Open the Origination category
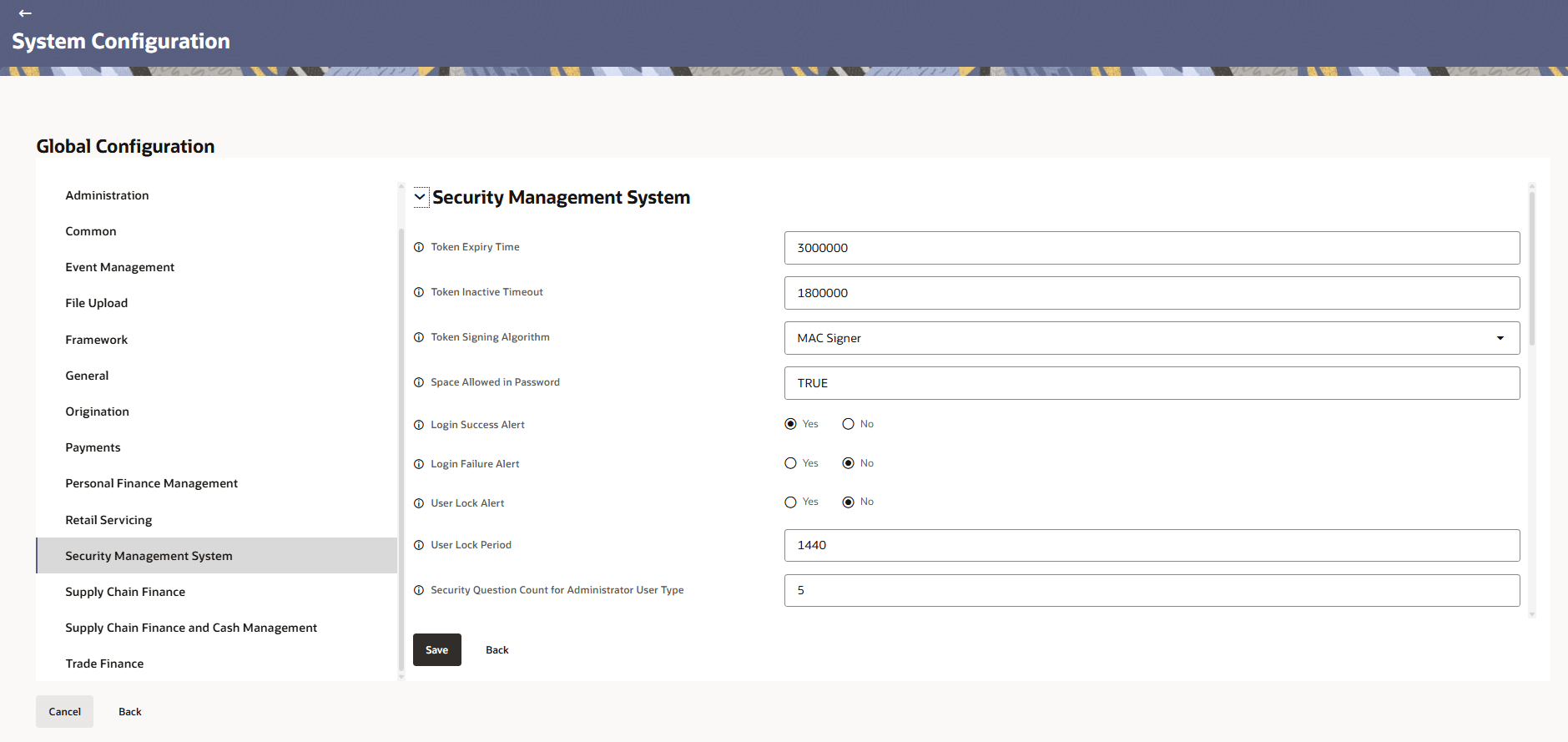The height and width of the screenshot is (742, 1568). pos(216,411)
